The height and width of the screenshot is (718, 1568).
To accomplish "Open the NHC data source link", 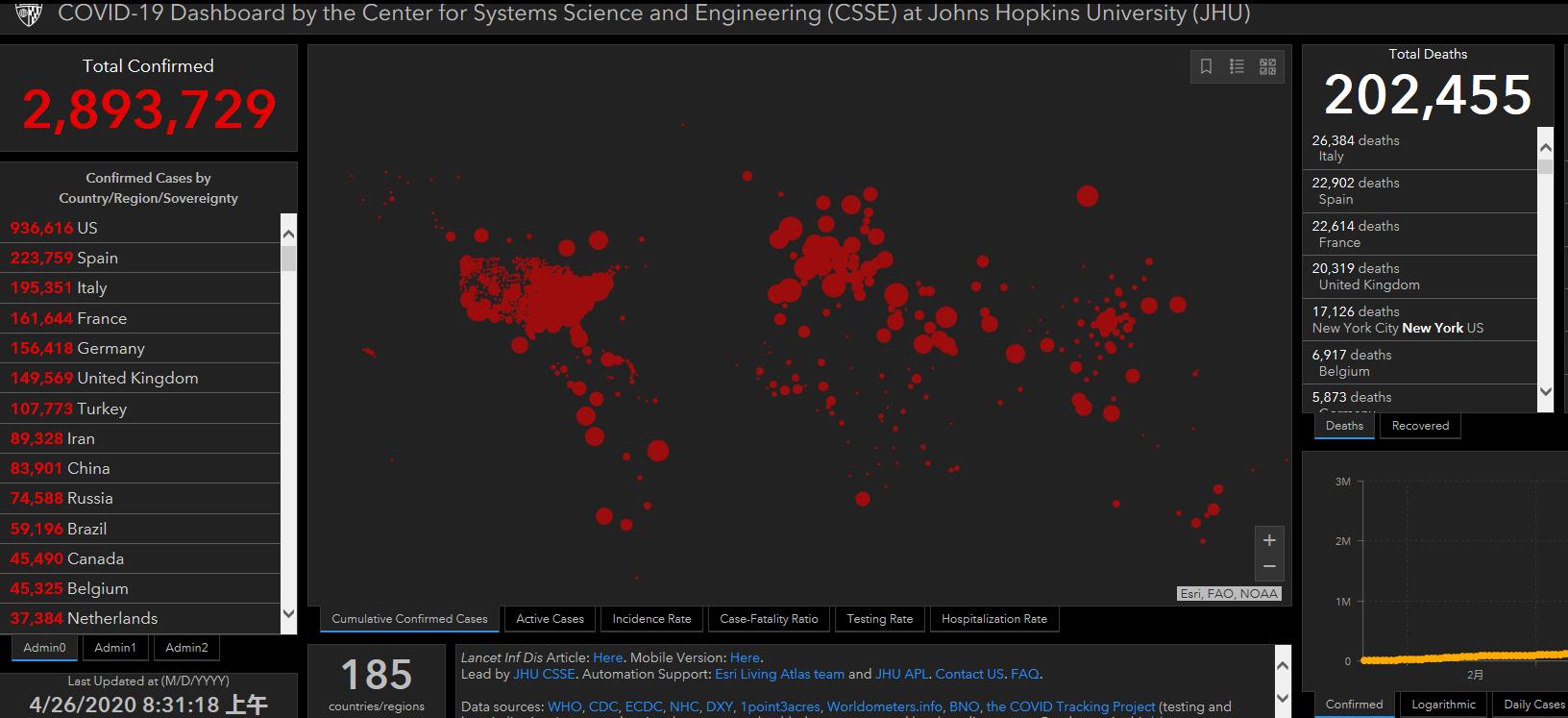I will [685, 706].
